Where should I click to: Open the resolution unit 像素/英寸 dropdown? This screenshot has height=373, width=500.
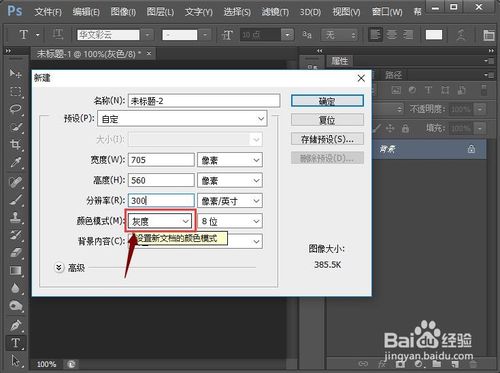(230, 201)
